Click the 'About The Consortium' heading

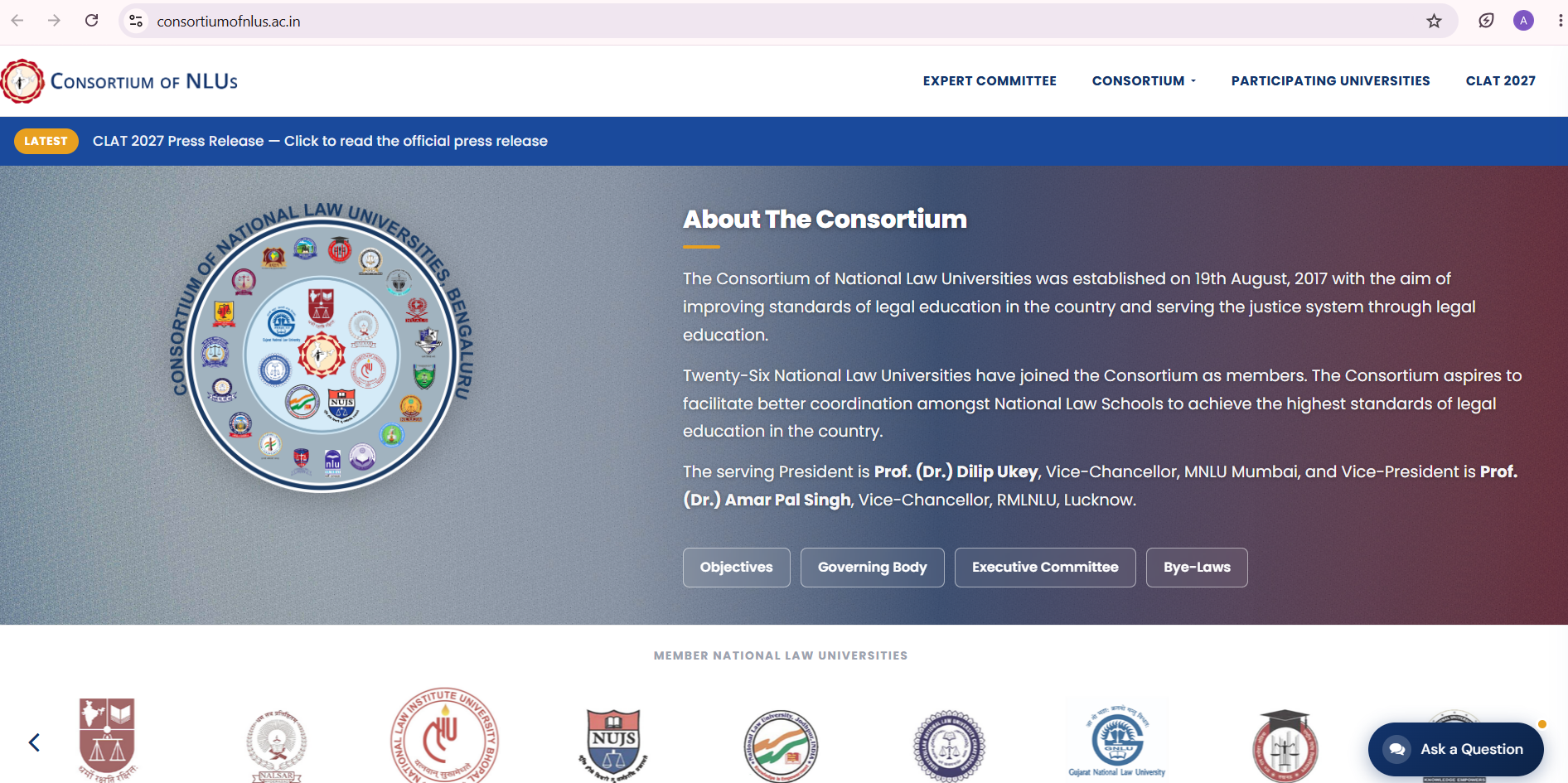(x=825, y=219)
